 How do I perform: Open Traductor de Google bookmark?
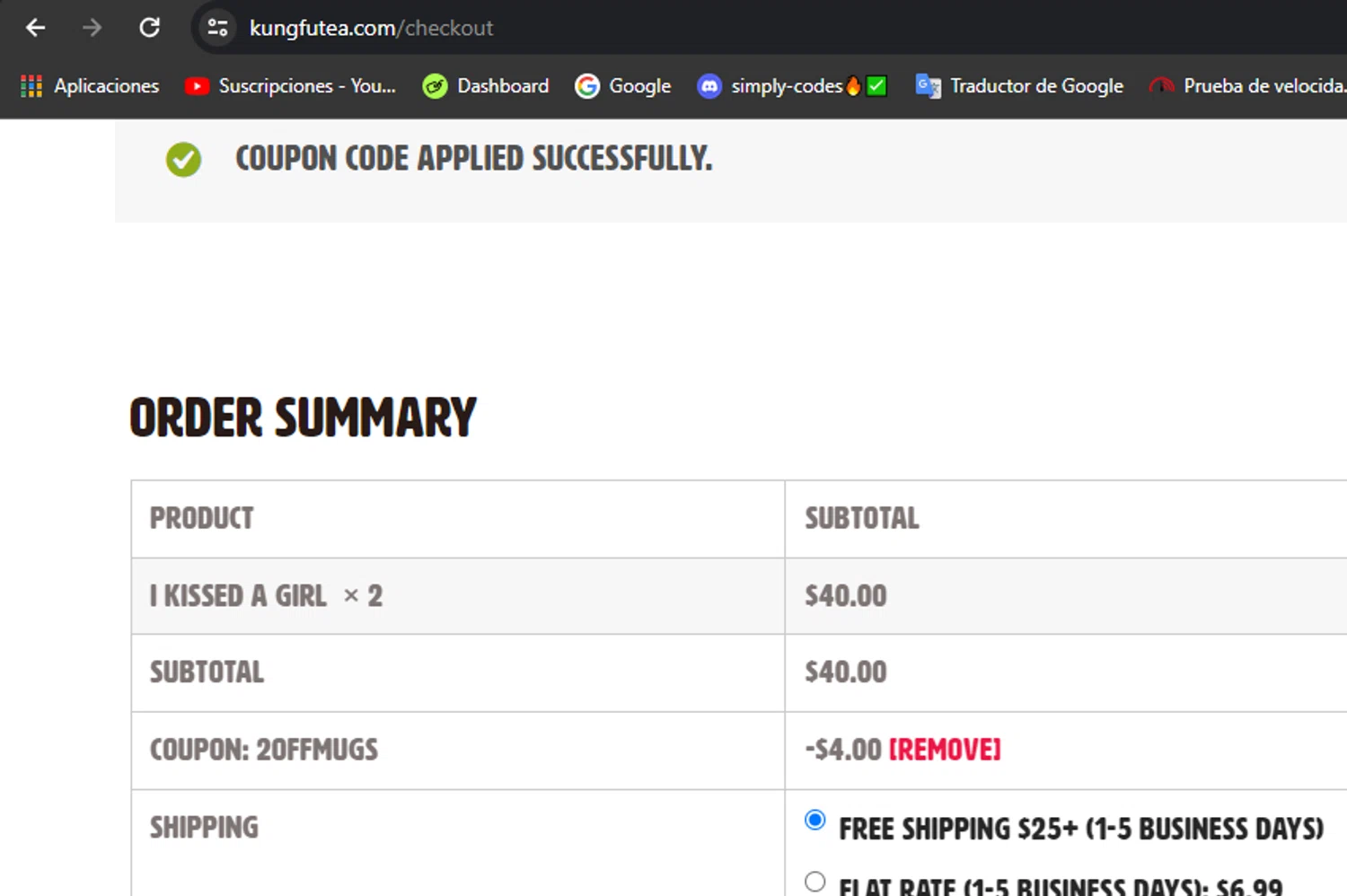tap(1019, 86)
